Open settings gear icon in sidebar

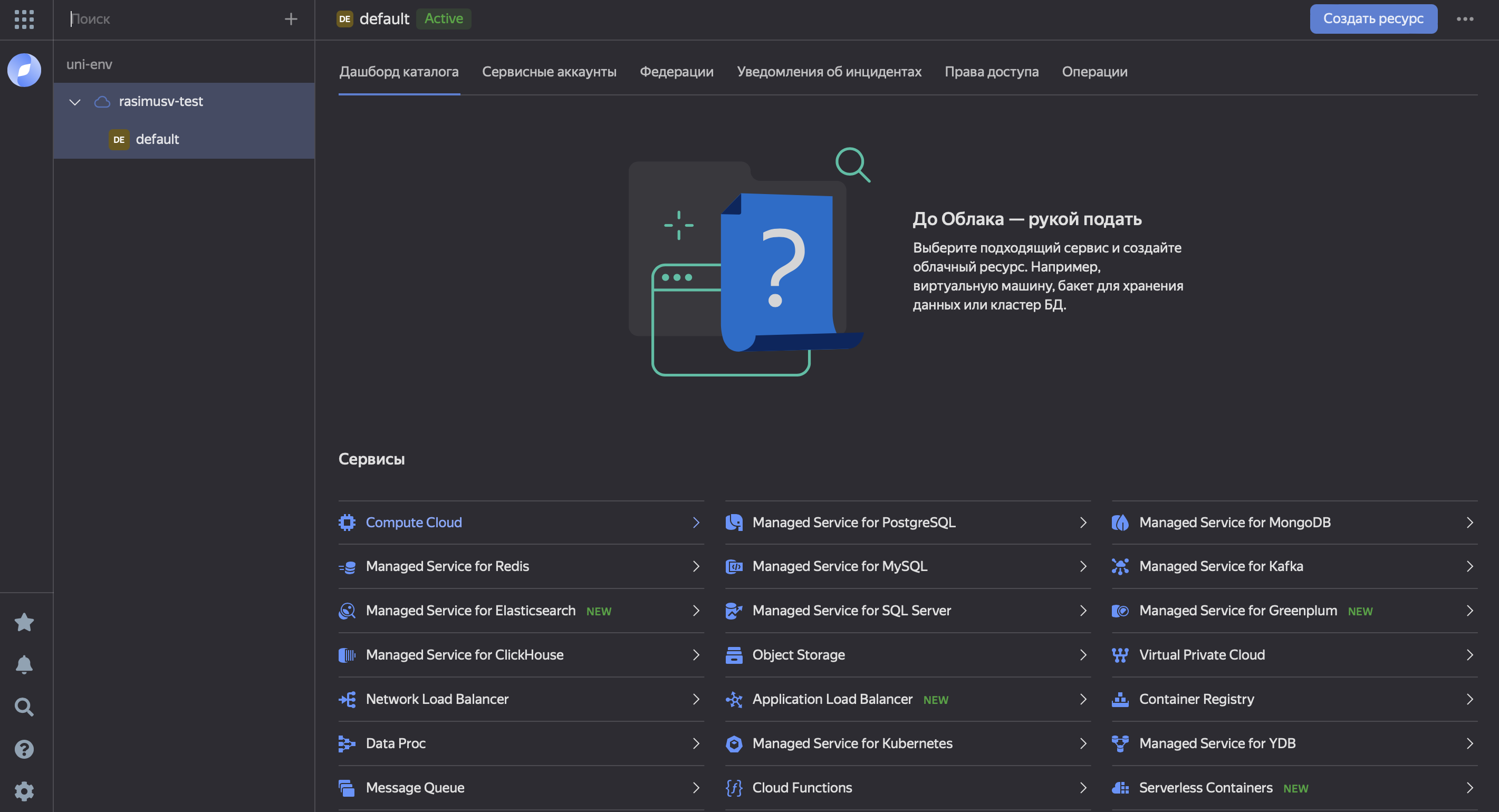(x=24, y=791)
